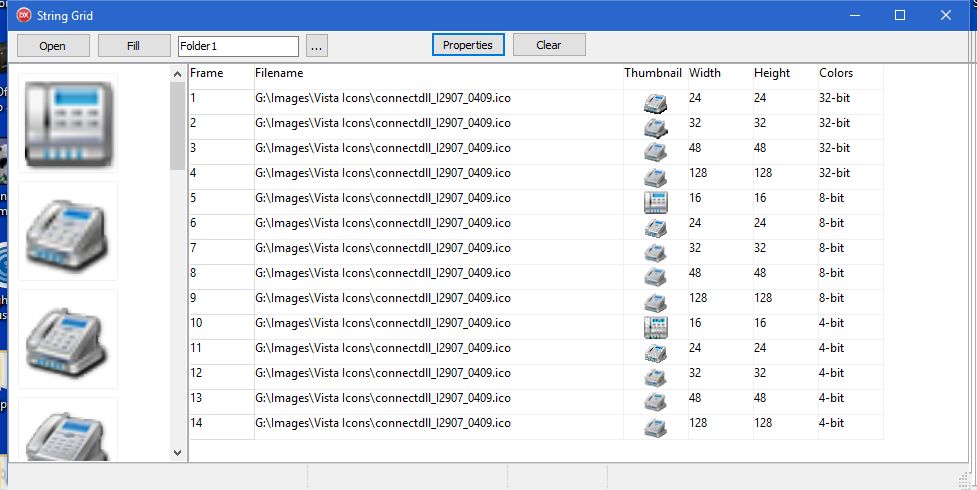977x490 pixels.
Task: Select the filename cell in frame 5 row
Action: tap(439, 202)
